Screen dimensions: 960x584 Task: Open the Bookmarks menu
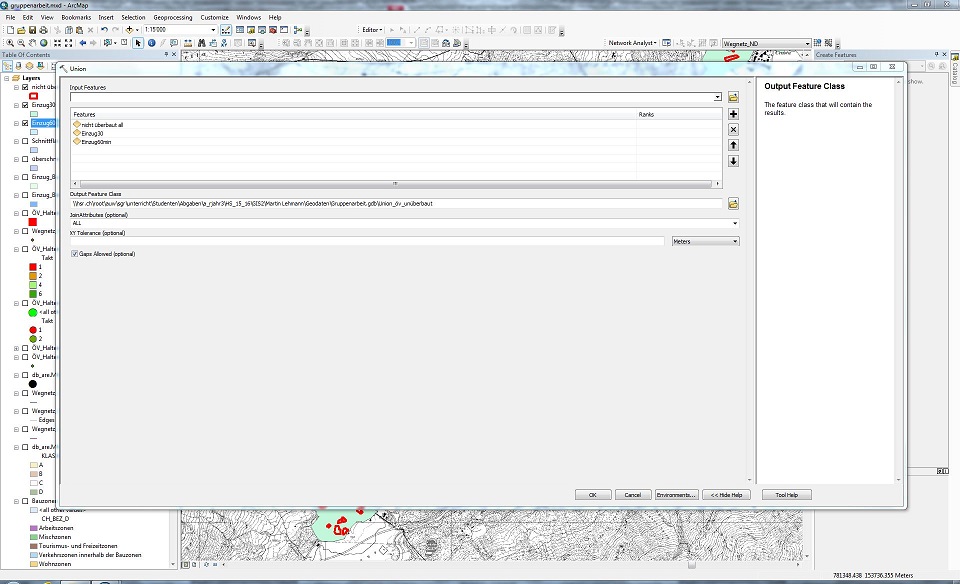click(x=75, y=17)
